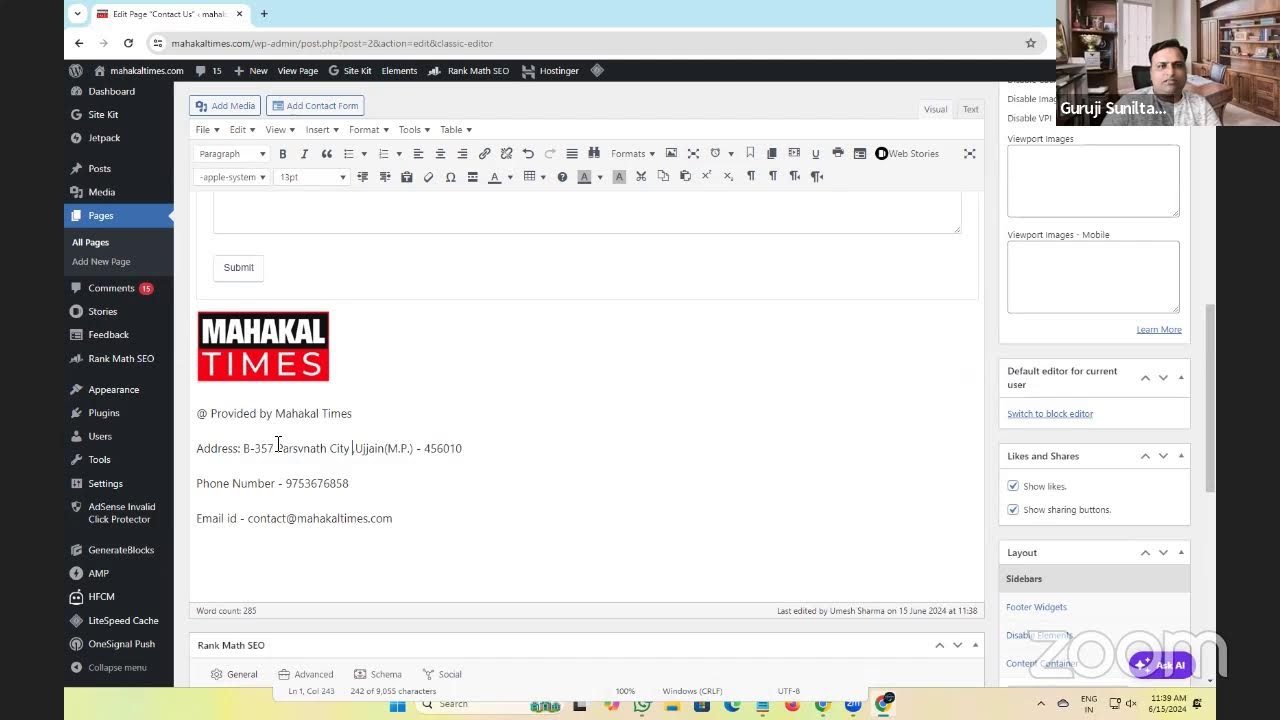Remove link with unlink icon
This screenshot has width=1280, height=720.
coord(506,154)
